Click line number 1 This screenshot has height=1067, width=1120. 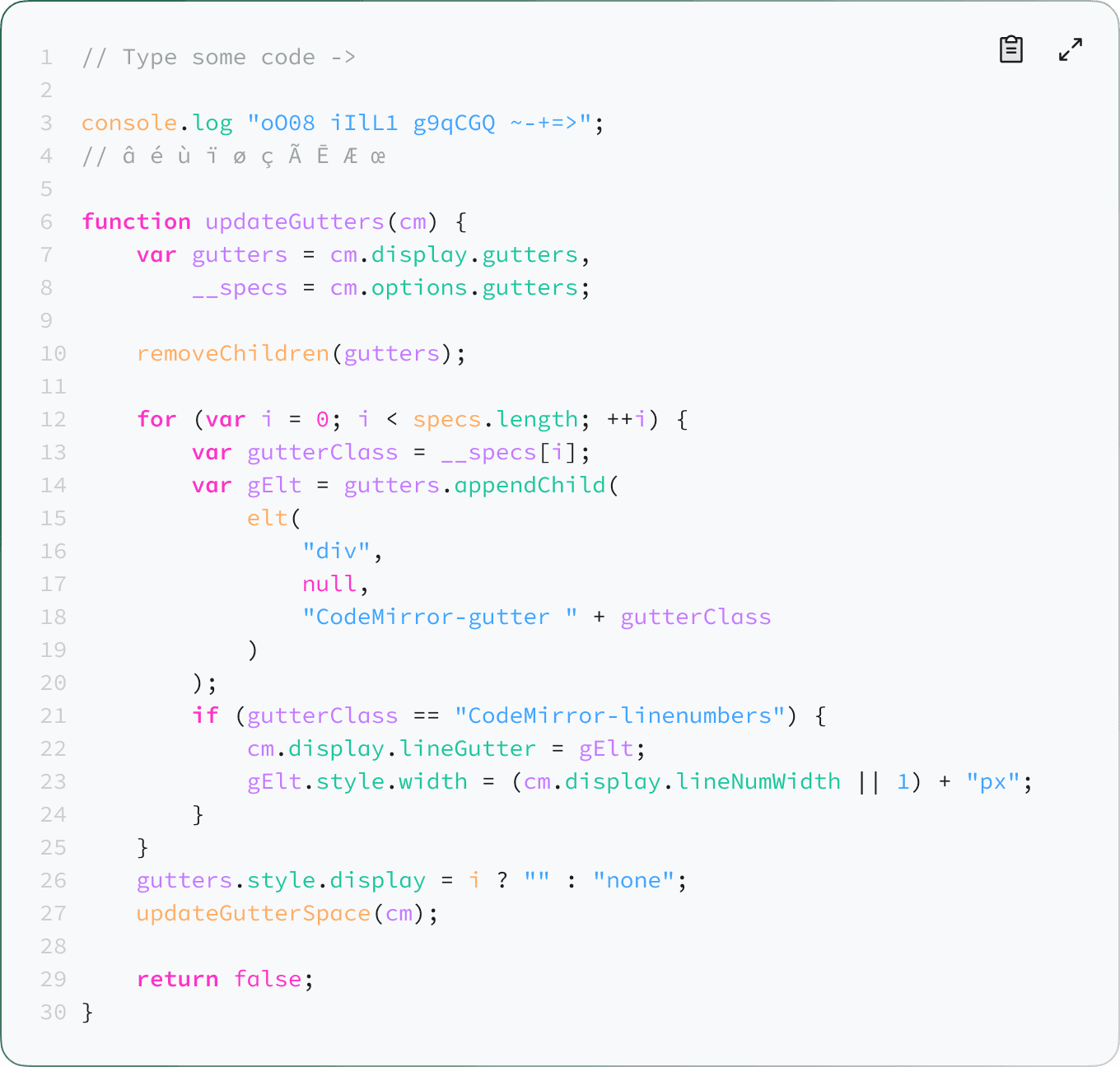46,57
